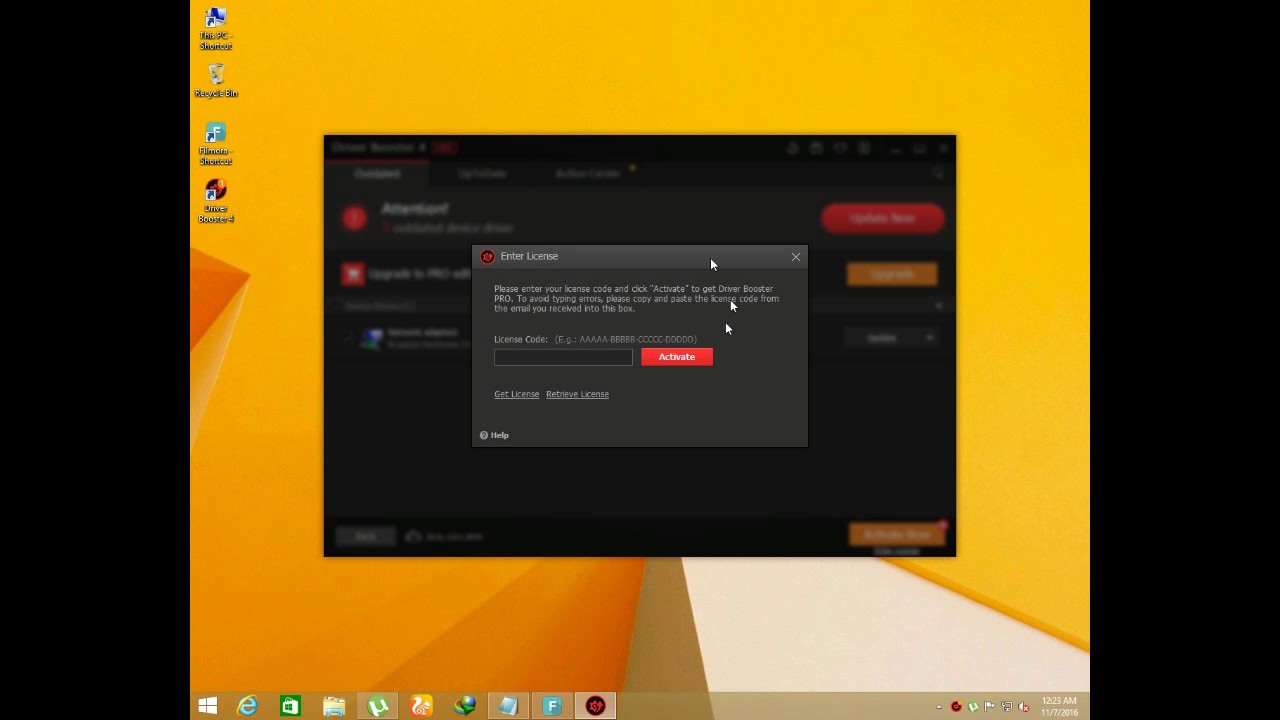The image size is (1280, 720).
Task: Show hidden system tray icons
Action: (938, 707)
